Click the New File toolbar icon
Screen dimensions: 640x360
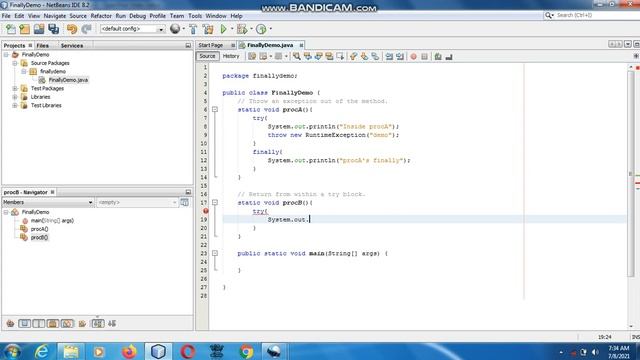pyautogui.click(x=11, y=29)
